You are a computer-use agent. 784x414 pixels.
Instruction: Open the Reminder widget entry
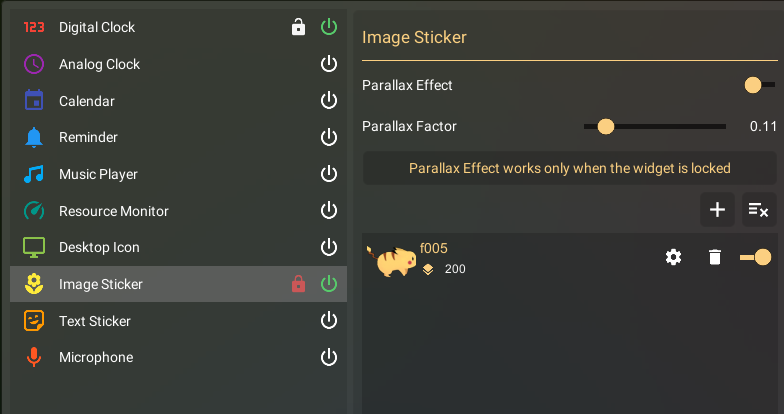(88, 137)
